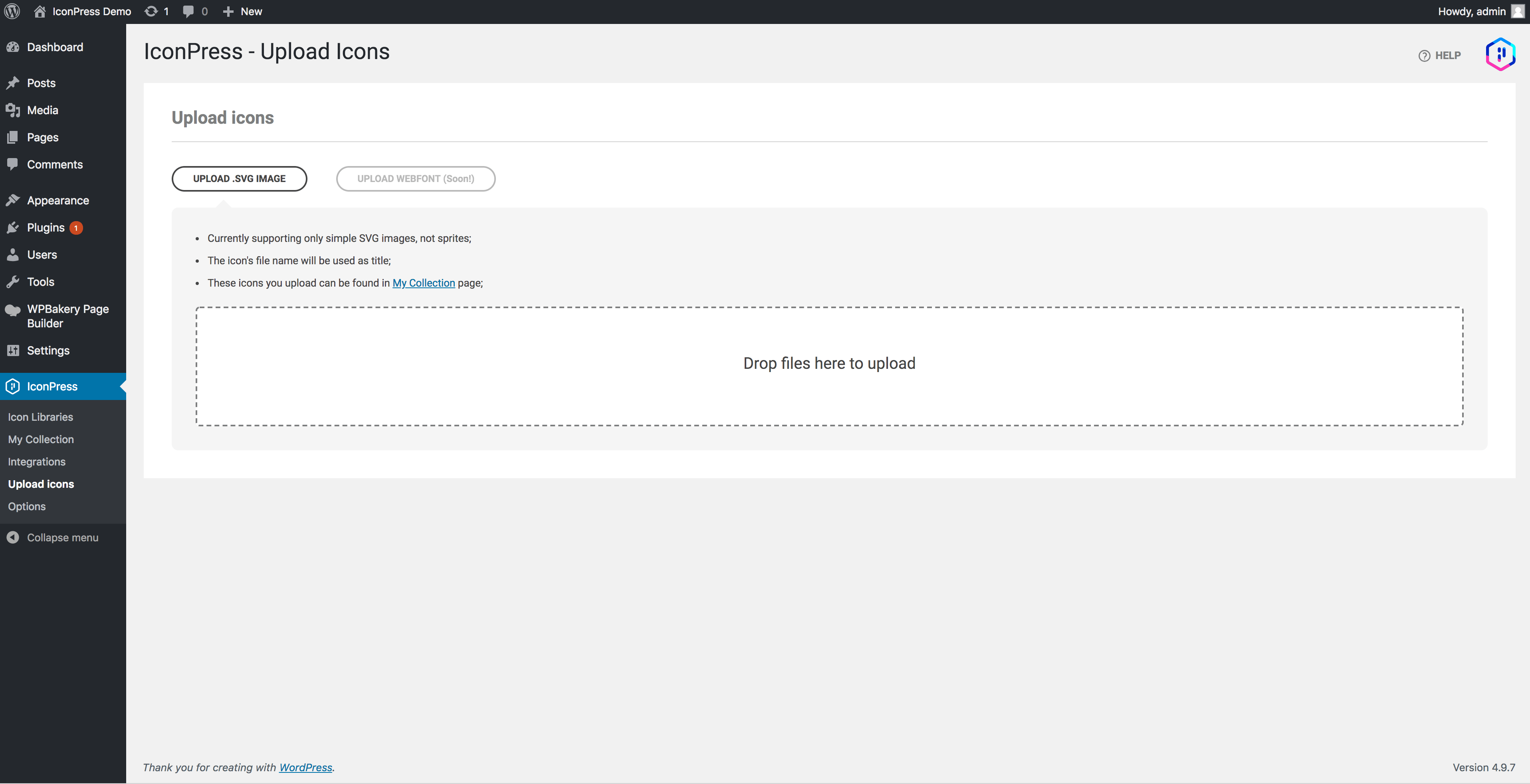Click the WordPress logo icon
The width and height of the screenshot is (1530, 784).
[12, 11]
